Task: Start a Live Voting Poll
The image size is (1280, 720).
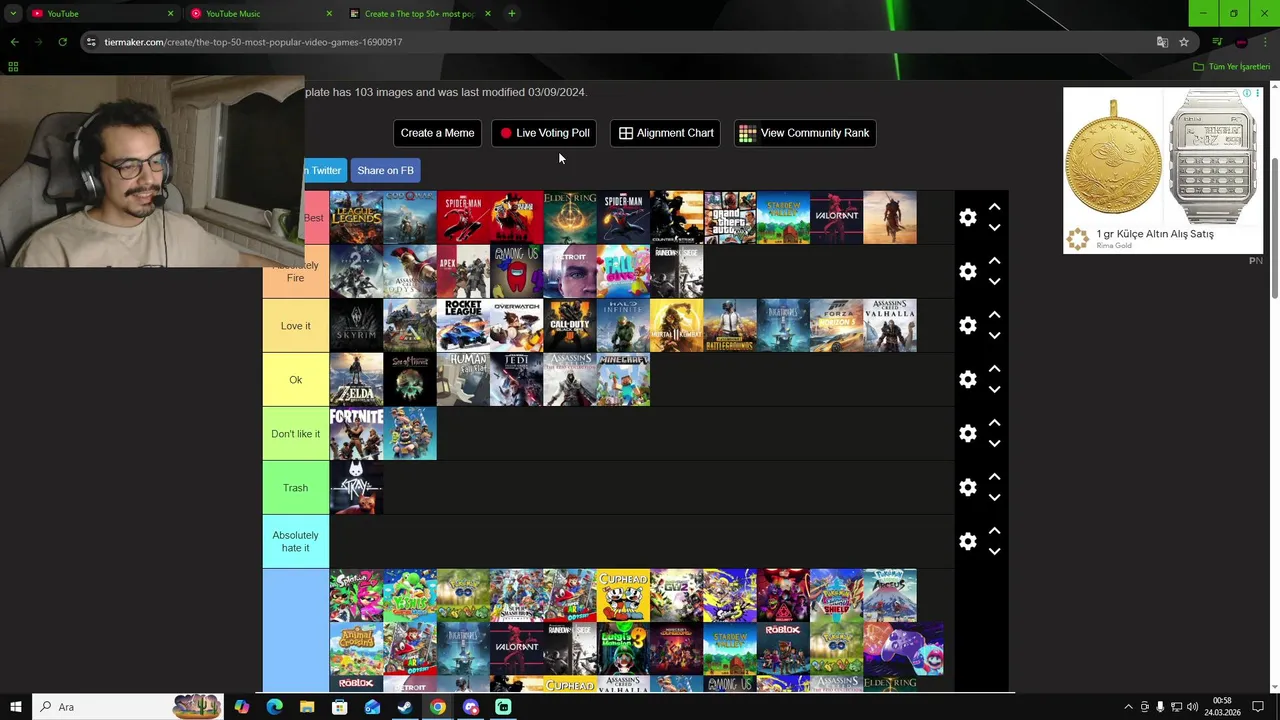Action: [x=544, y=133]
